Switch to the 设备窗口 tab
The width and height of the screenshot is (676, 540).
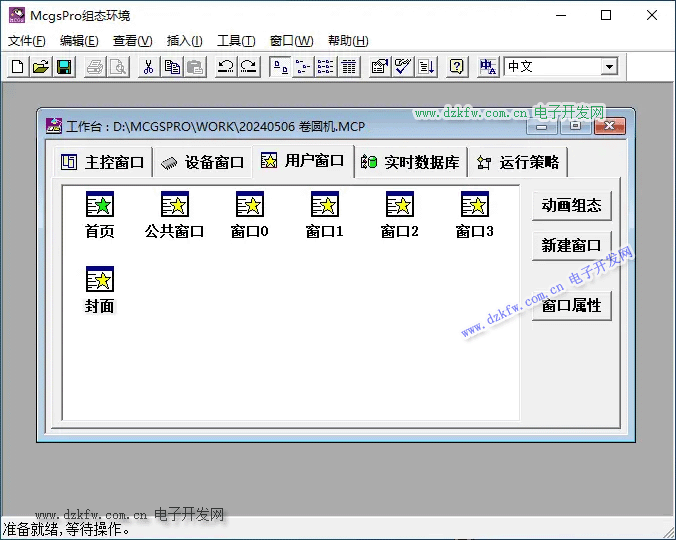click(x=204, y=162)
